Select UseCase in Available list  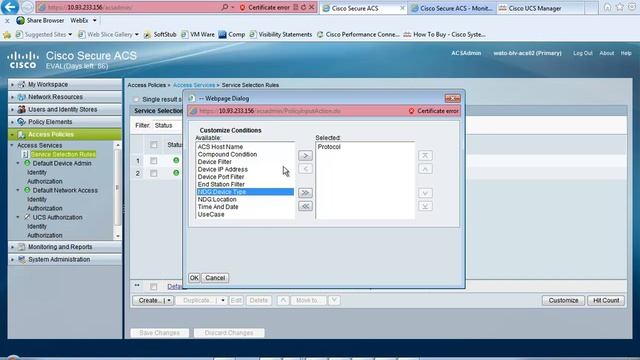point(245,214)
